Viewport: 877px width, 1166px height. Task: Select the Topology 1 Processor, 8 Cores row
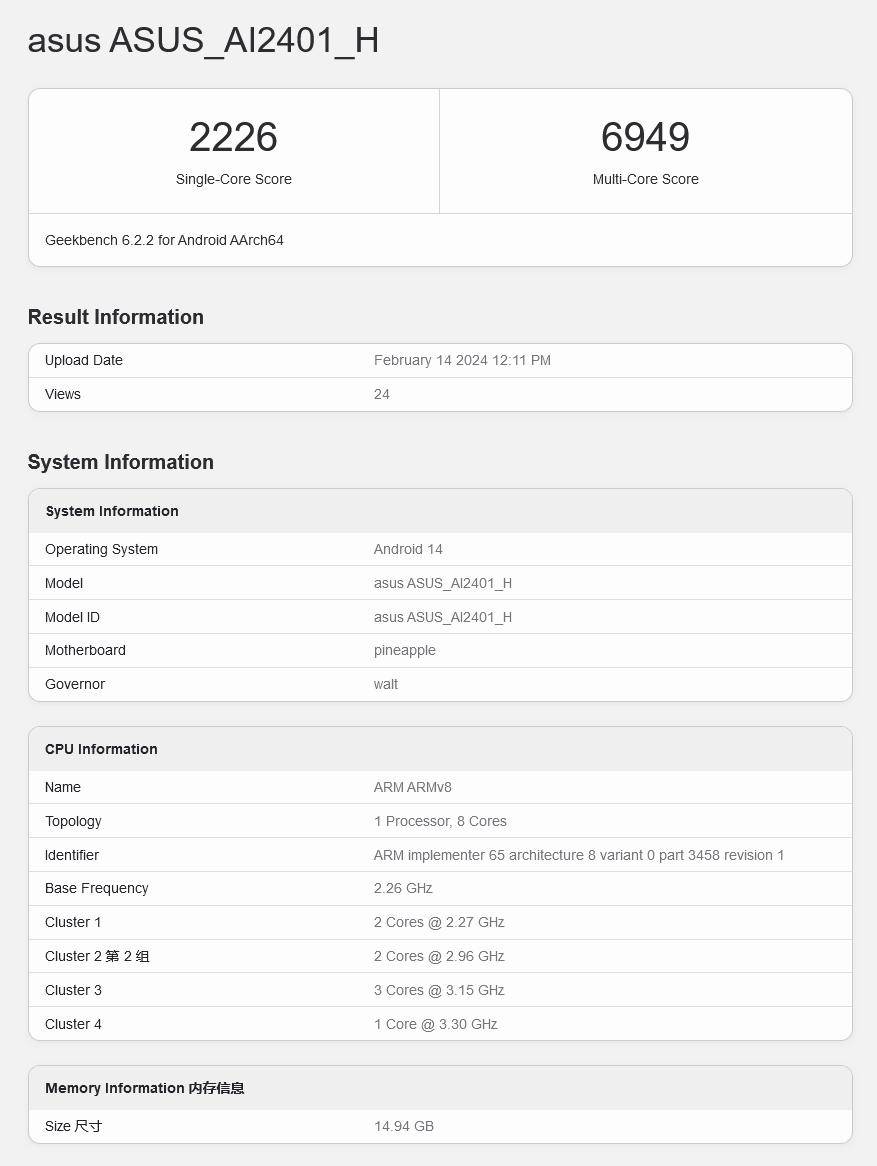point(440,821)
